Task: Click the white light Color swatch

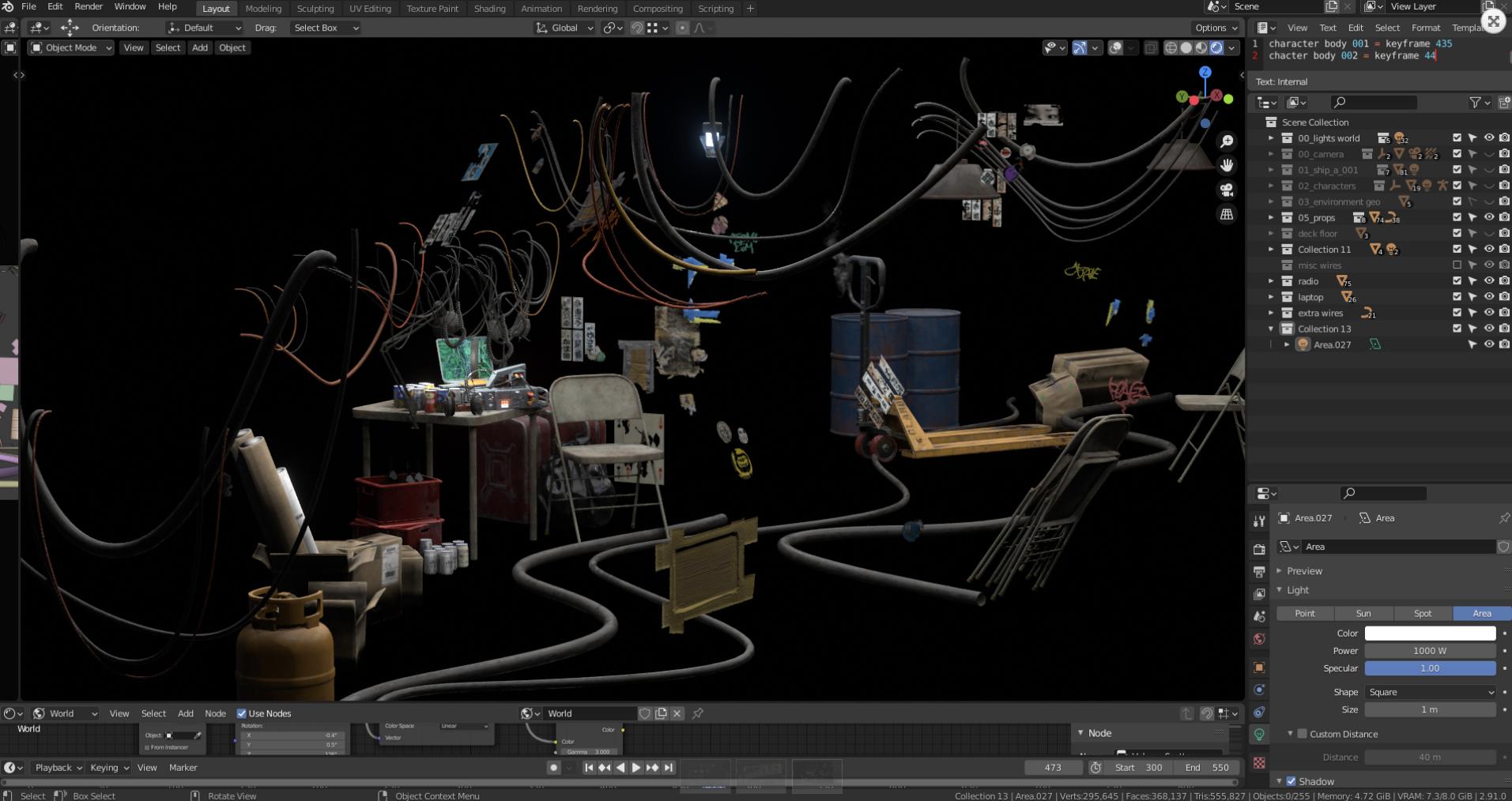Action: point(1430,634)
